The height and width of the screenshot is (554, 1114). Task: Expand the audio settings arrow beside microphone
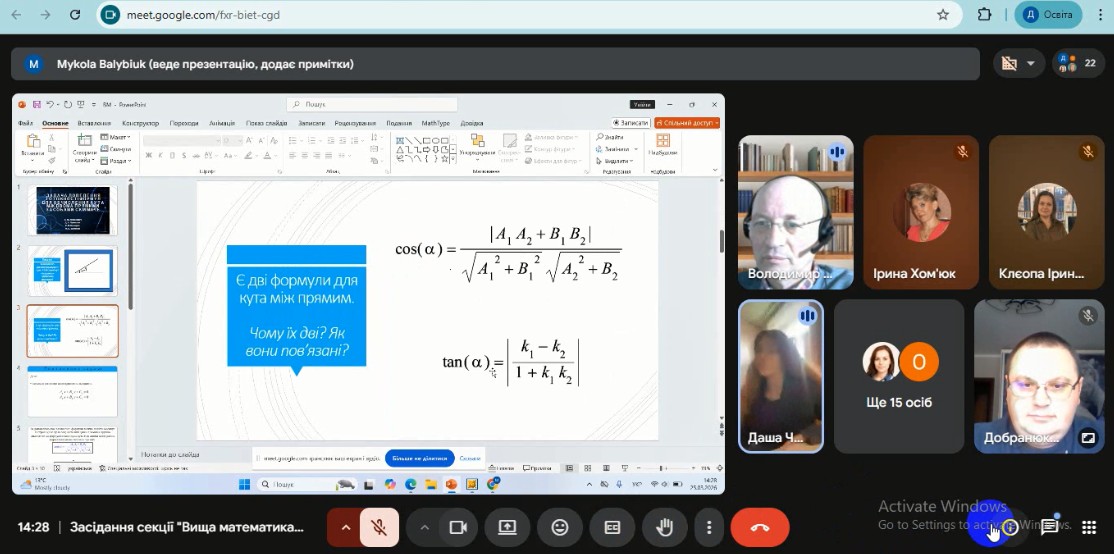[346, 527]
